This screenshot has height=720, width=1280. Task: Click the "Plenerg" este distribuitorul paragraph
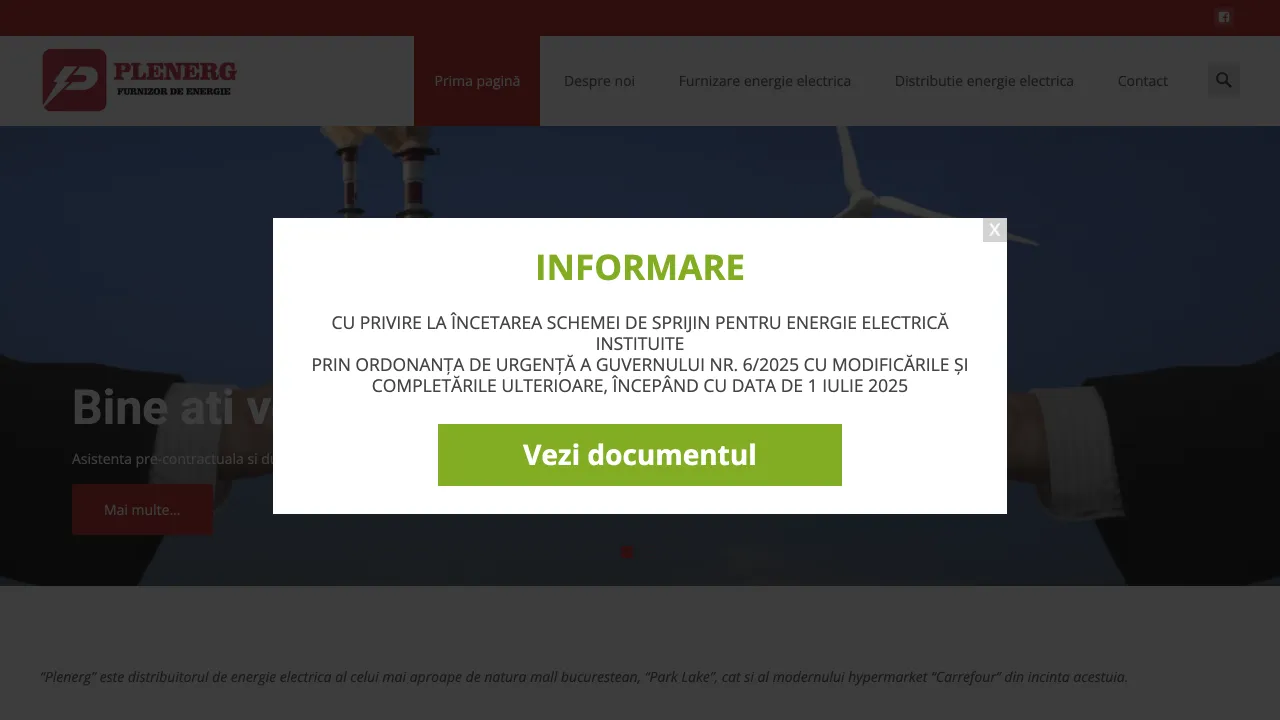point(584,677)
